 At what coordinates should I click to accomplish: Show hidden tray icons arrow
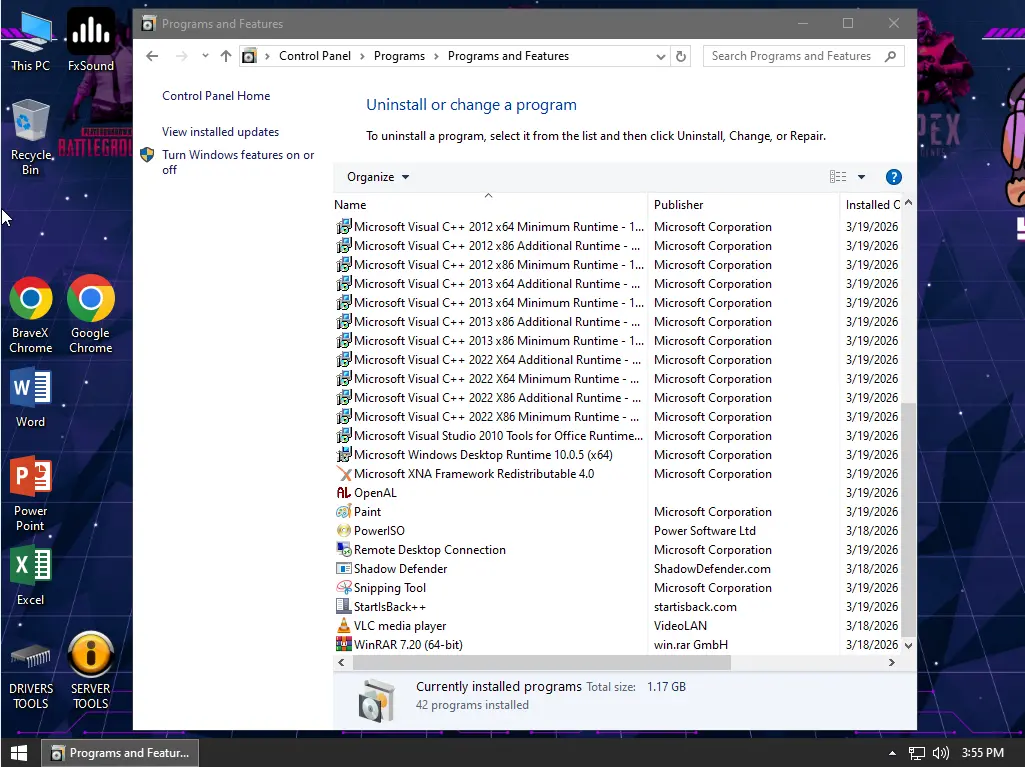pyautogui.click(x=892, y=753)
